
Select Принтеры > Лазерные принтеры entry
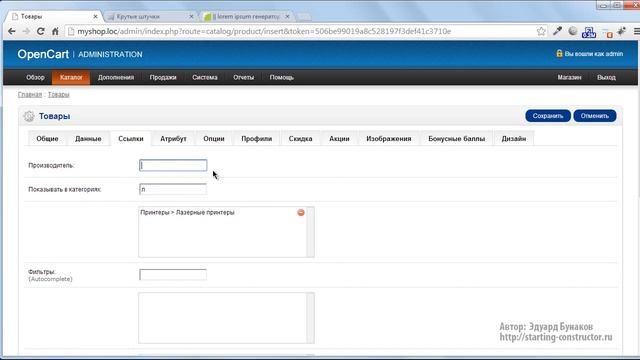point(187,213)
